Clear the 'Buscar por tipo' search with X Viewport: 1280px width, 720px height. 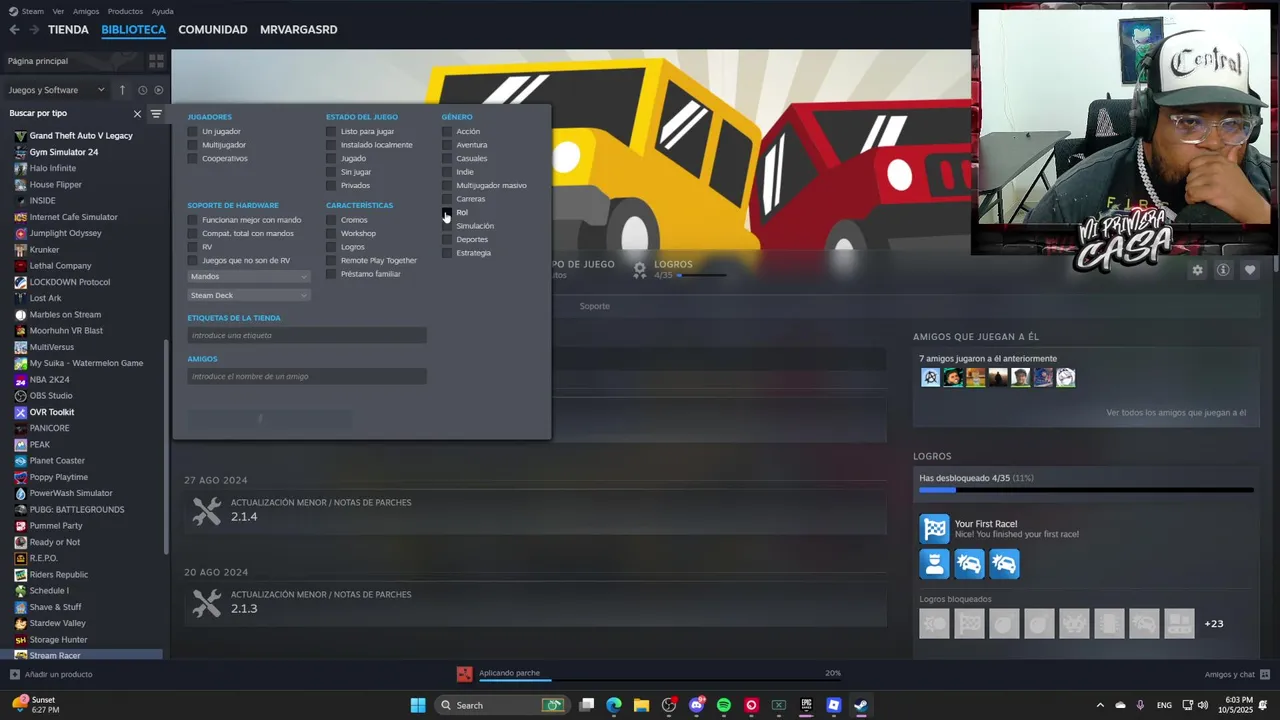point(137,114)
